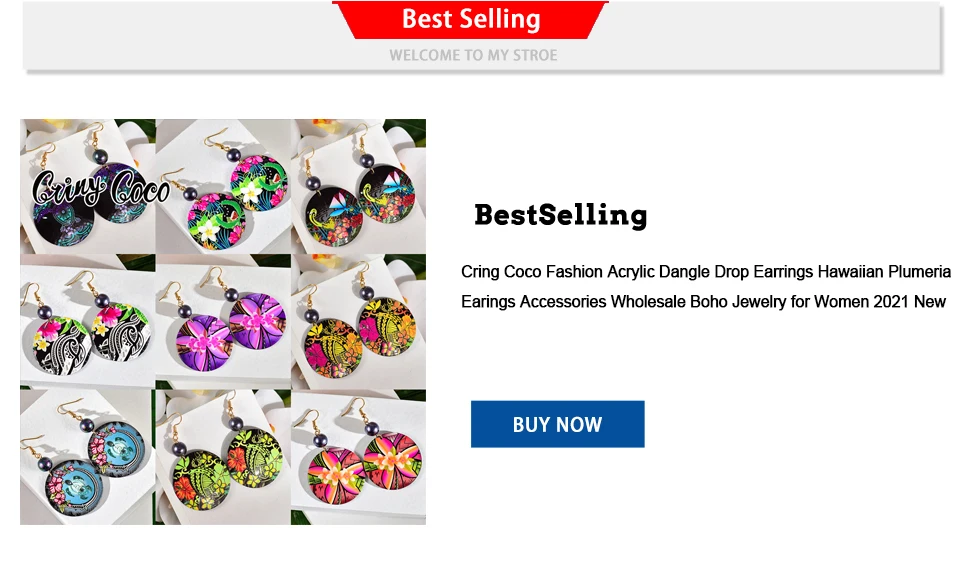Select the purple plumeria flower earrings thumbnail
This screenshot has height=570, width=960.
[223, 321]
